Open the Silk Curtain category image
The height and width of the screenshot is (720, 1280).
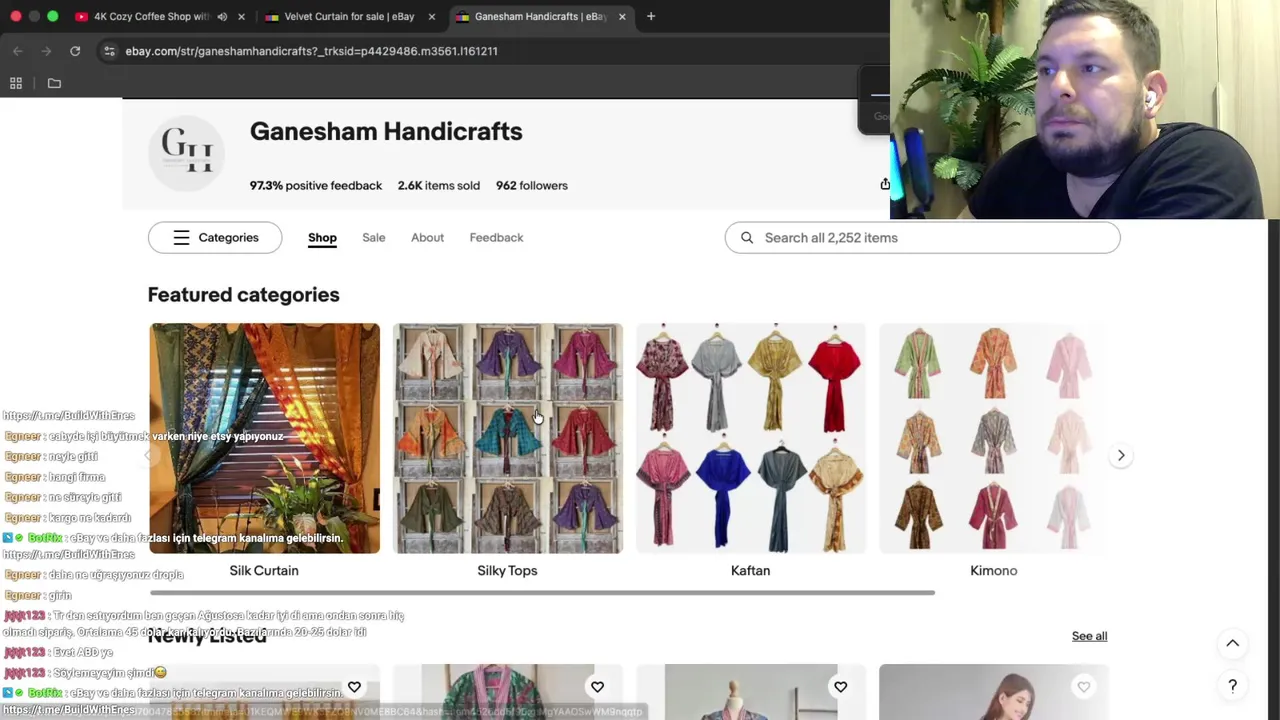(264, 438)
